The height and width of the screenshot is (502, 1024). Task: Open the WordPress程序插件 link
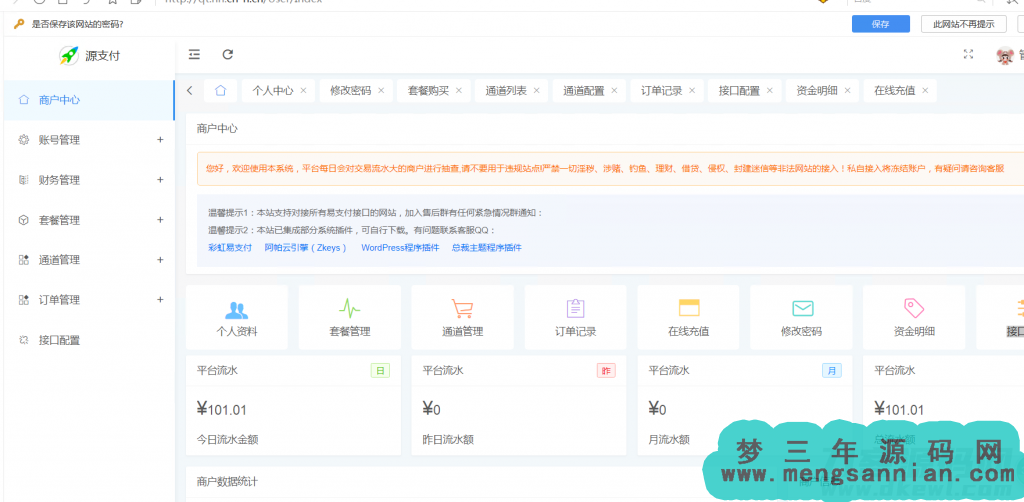[400, 248]
